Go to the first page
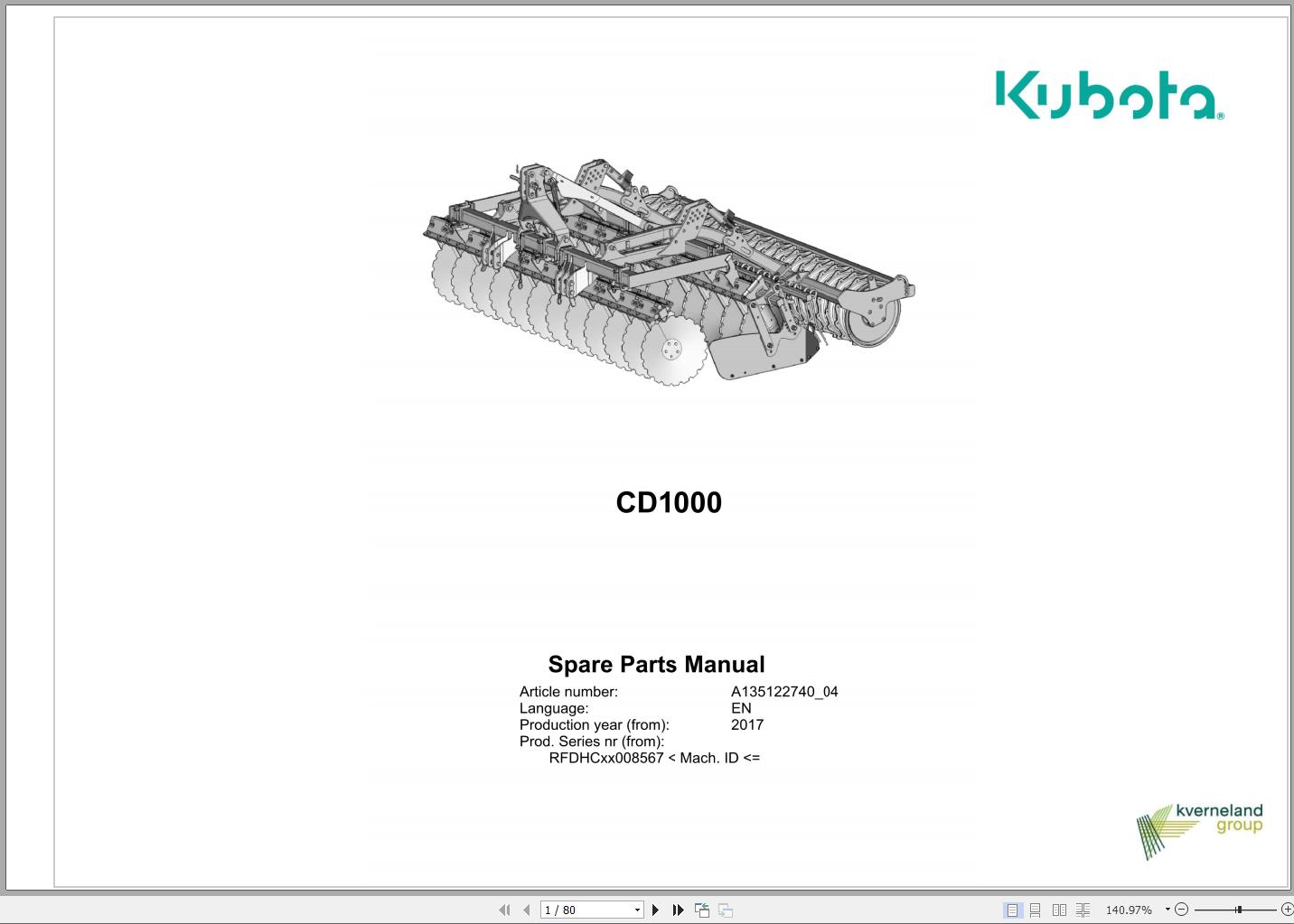This screenshot has height=924, width=1294. tap(505, 910)
